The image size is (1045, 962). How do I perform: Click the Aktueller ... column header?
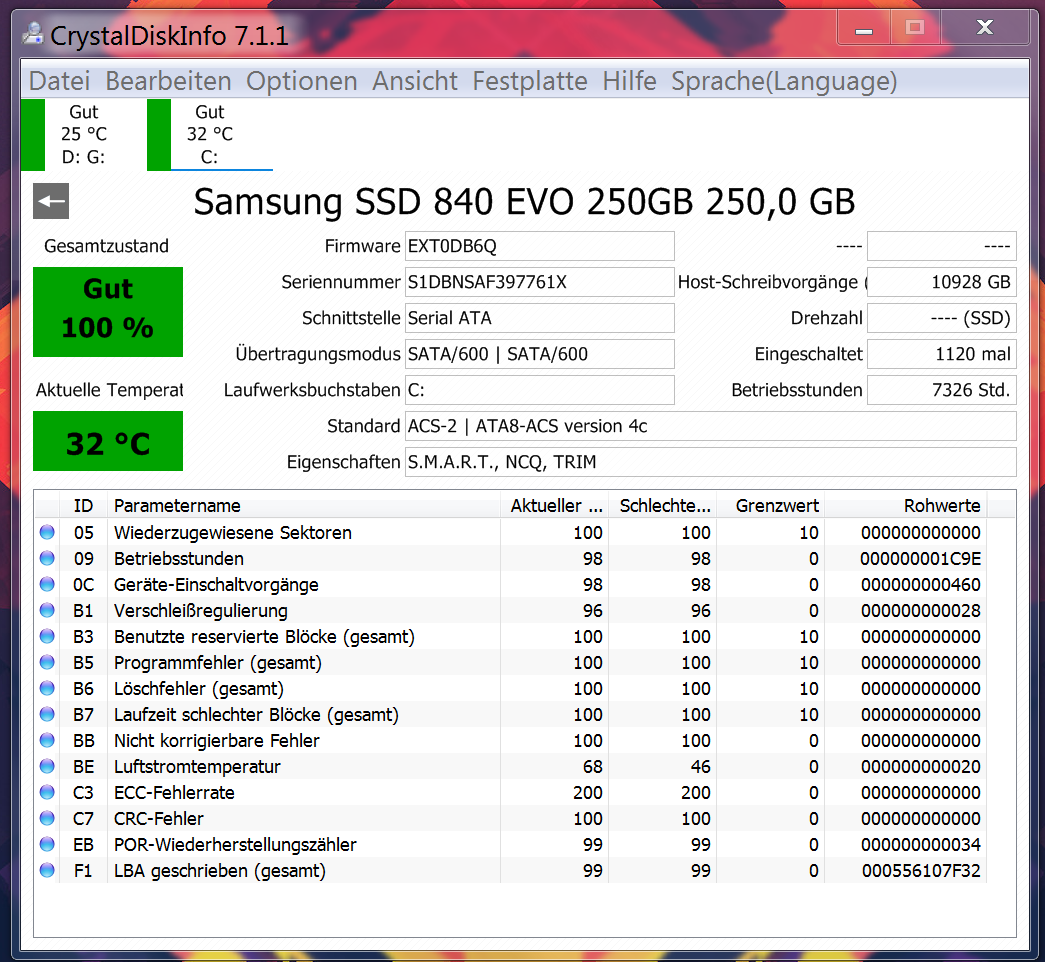[x=554, y=505]
